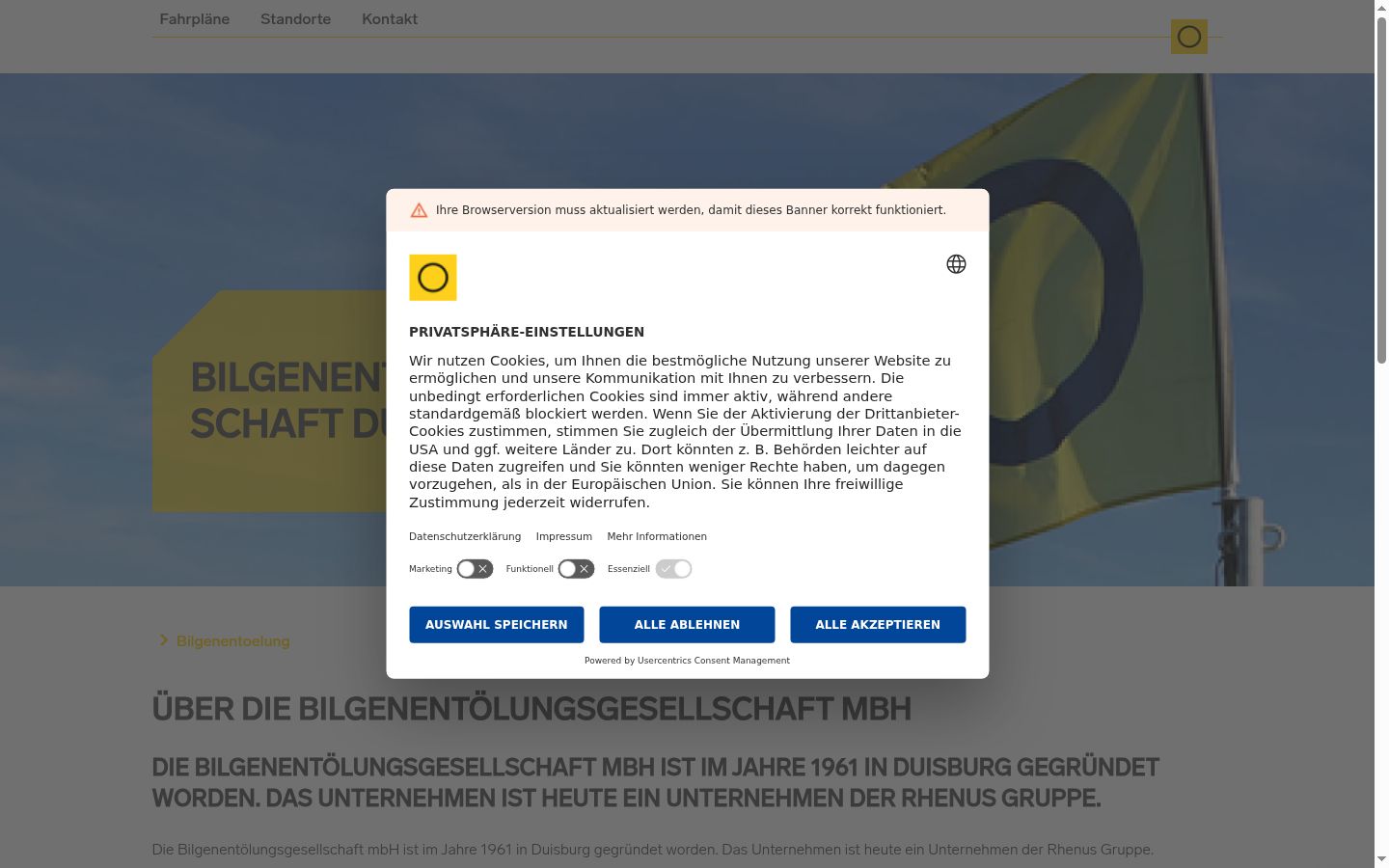The image size is (1389, 868).
Task: Click the warning triangle icon in the banner
Action: coord(419,210)
